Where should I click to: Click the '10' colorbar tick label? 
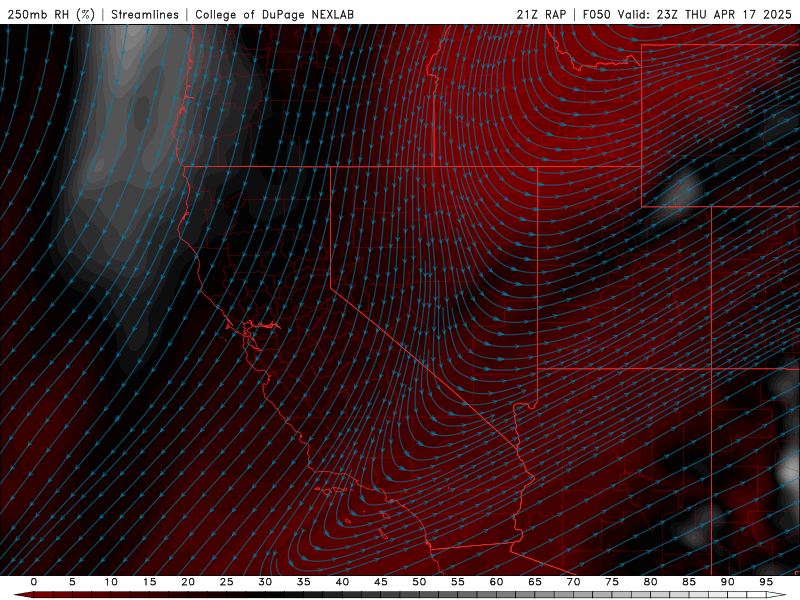[x=111, y=582]
